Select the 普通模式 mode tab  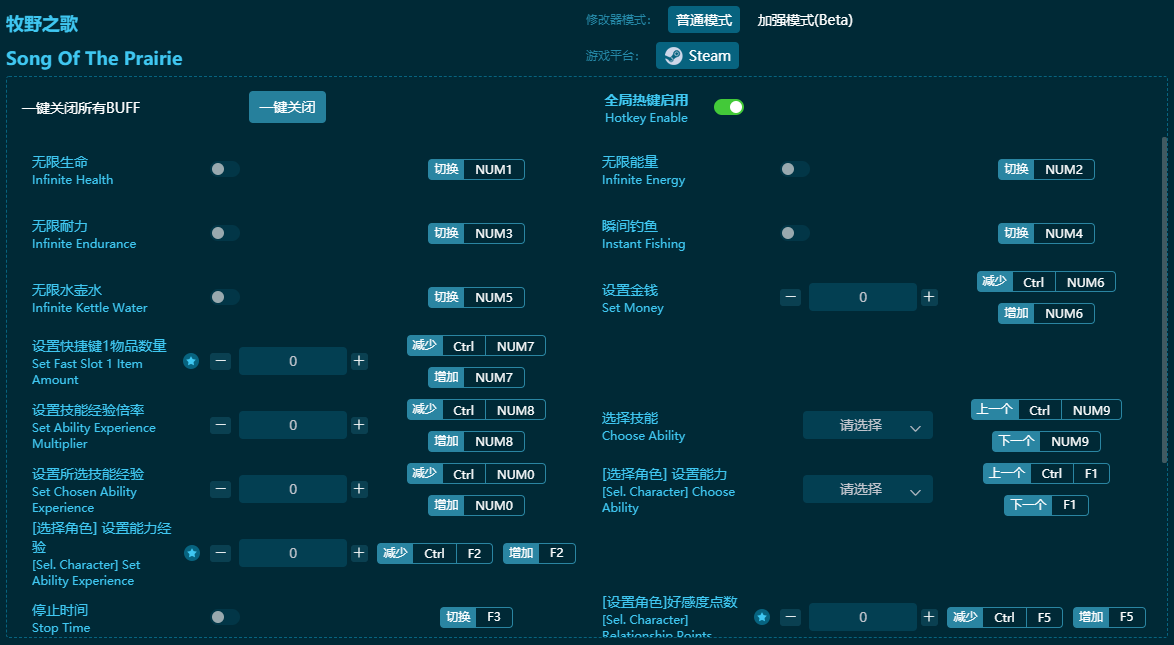[x=703, y=19]
